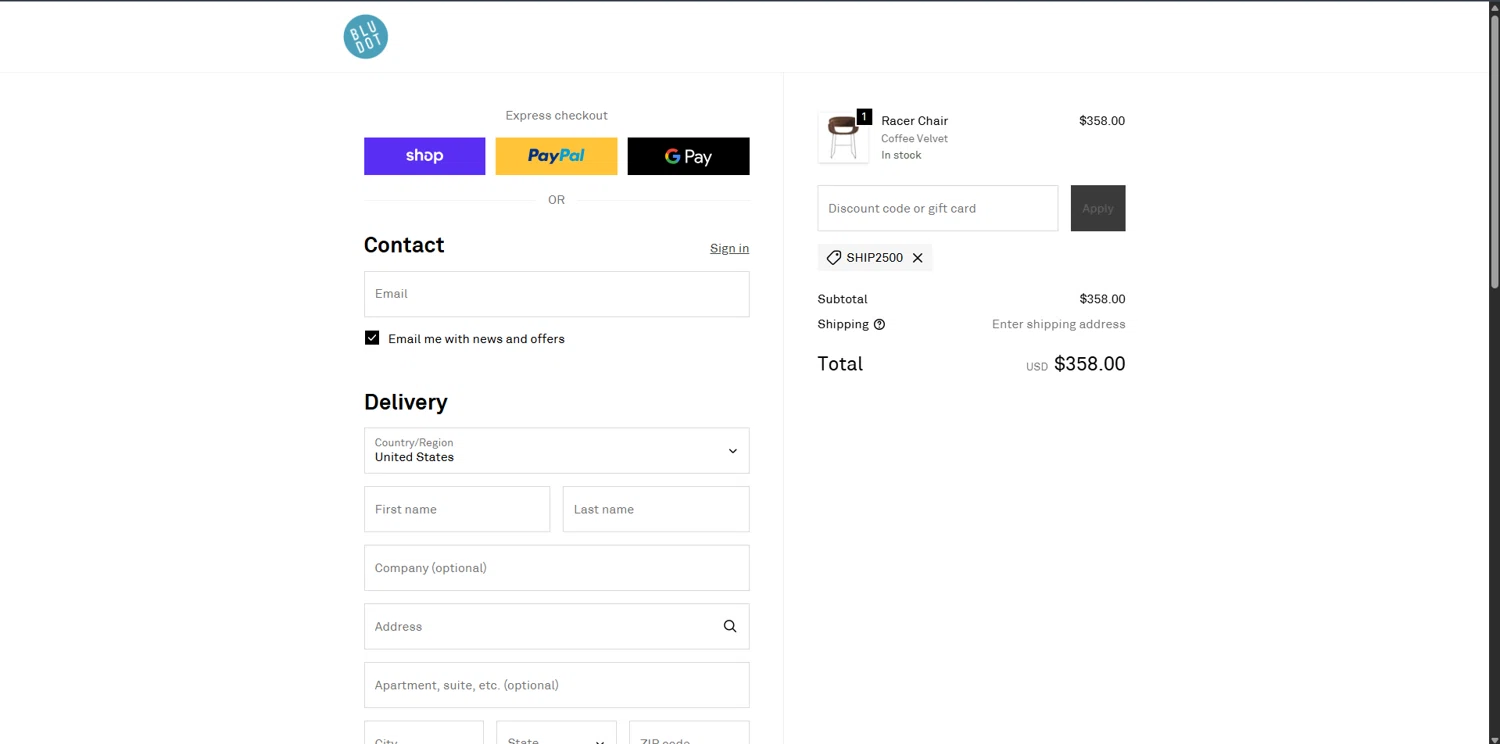Choose PayPal express checkout
The width and height of the screenshot is (1500, 744).
click(556, 156)
